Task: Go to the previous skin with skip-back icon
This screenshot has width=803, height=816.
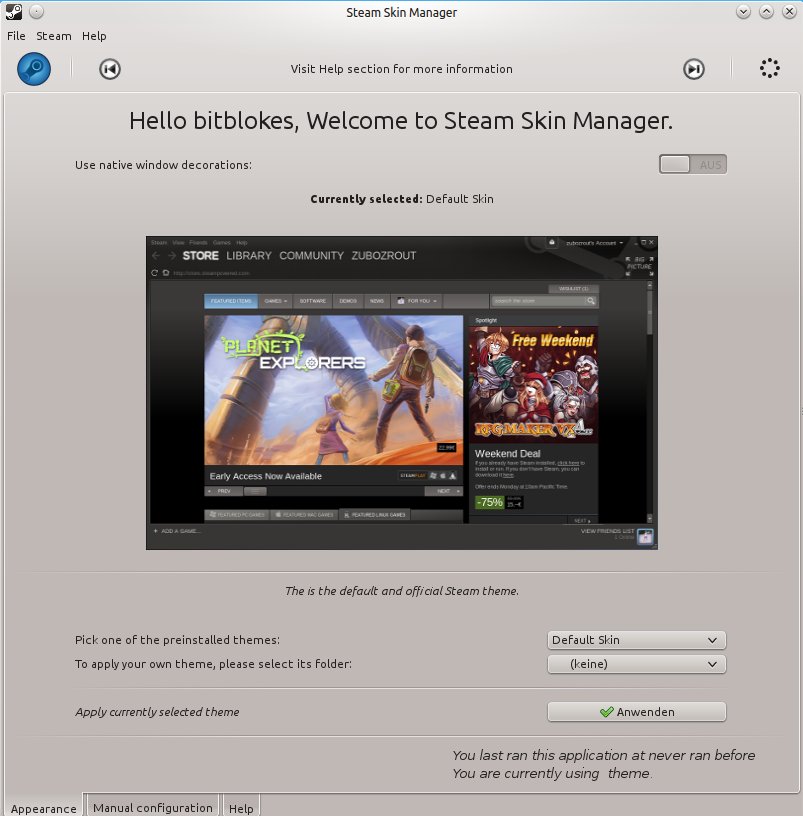Action: point(110,69)
